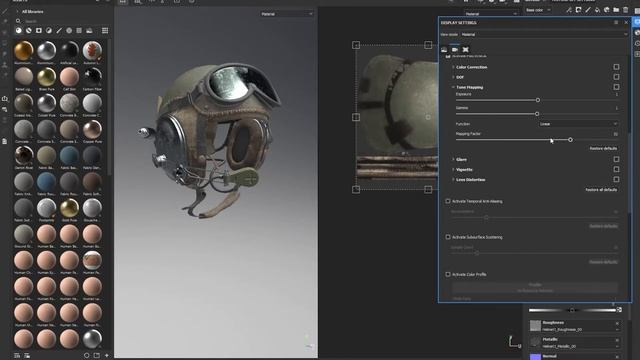Open the View mode Material dropdown

(544, 34)
